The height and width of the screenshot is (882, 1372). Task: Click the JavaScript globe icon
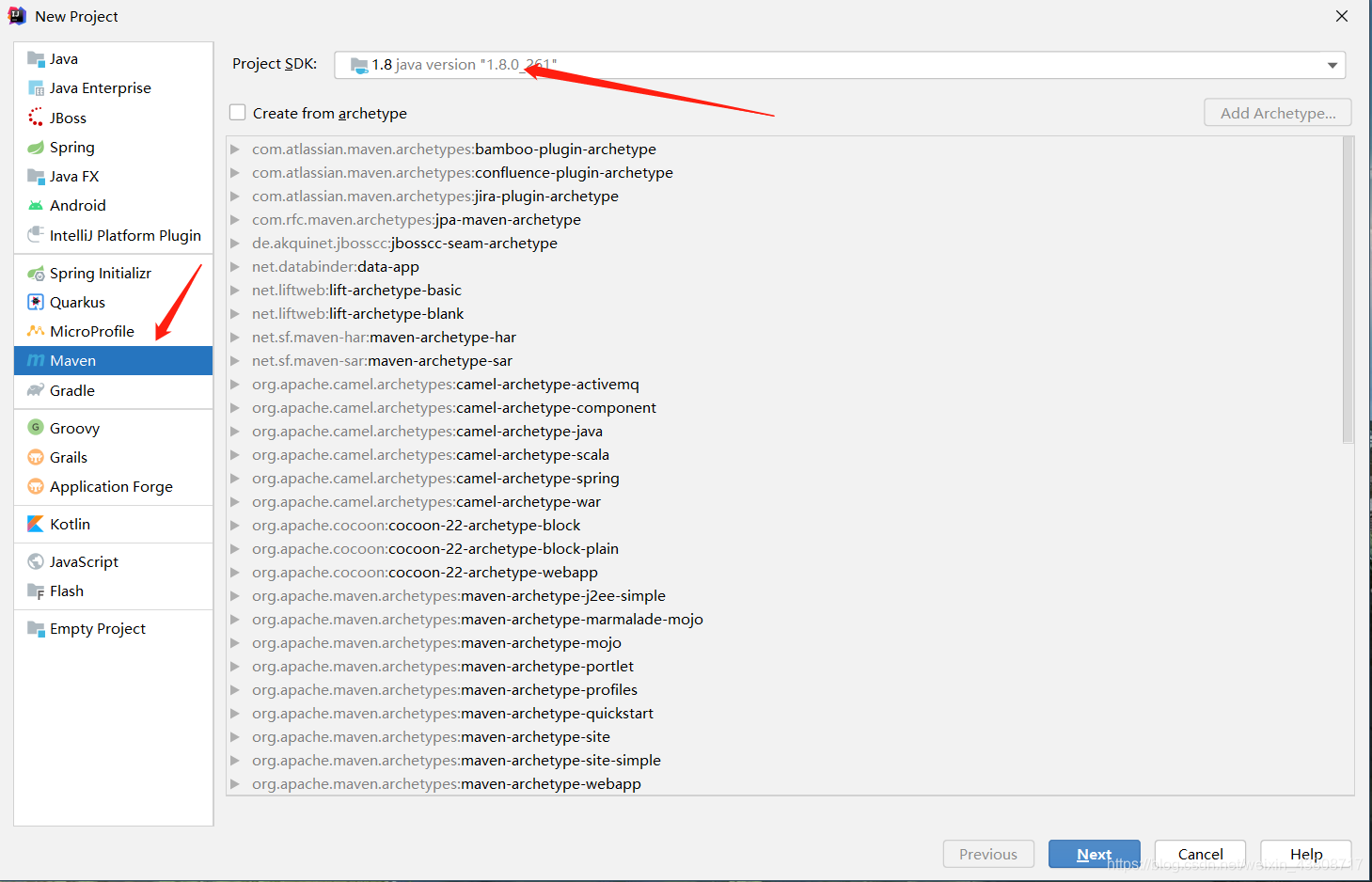[36, 562]
